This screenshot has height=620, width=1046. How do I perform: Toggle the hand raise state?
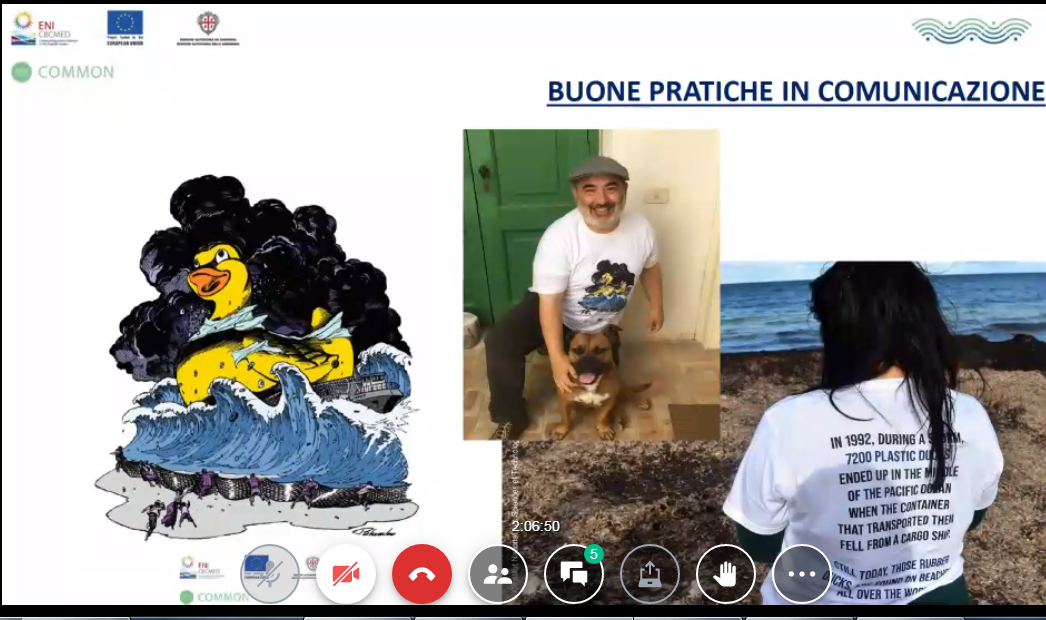[x=725, y=575]
